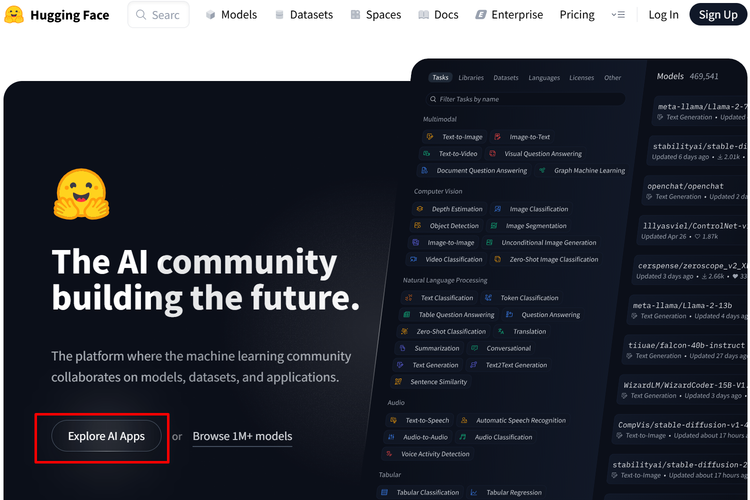
Task: Click the Table Question Answering icon
Action: click(407, 314)
